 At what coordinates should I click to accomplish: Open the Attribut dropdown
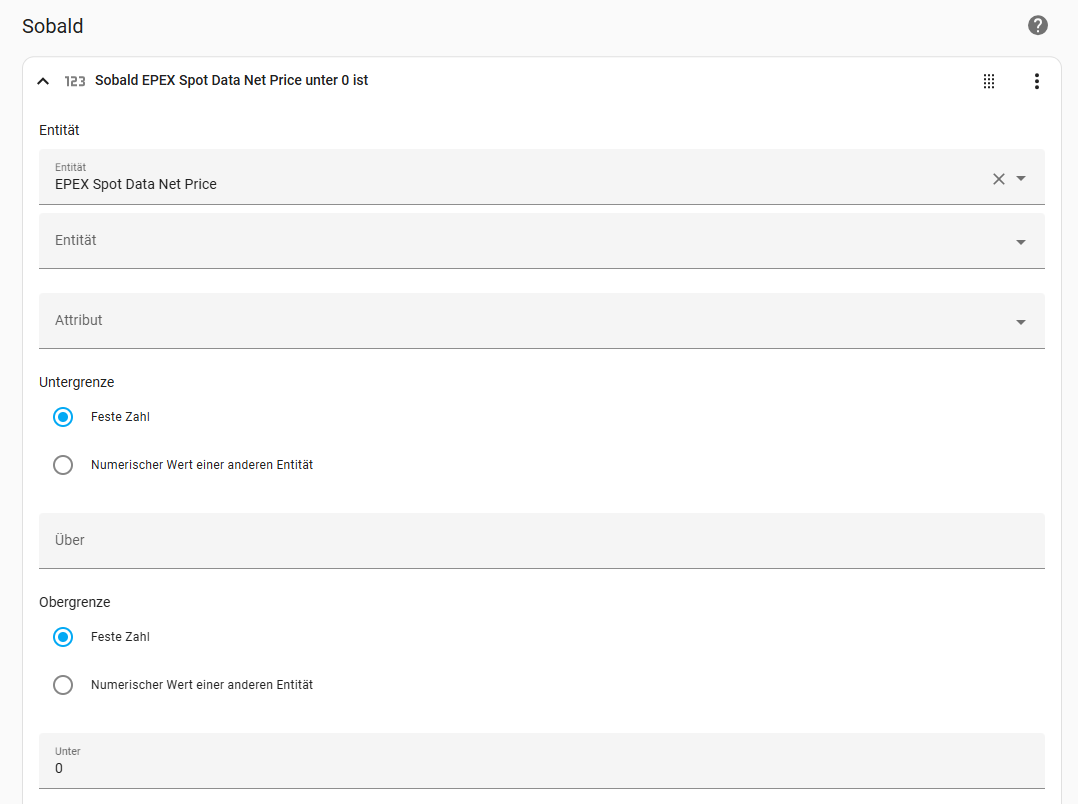click(1021, 322)
